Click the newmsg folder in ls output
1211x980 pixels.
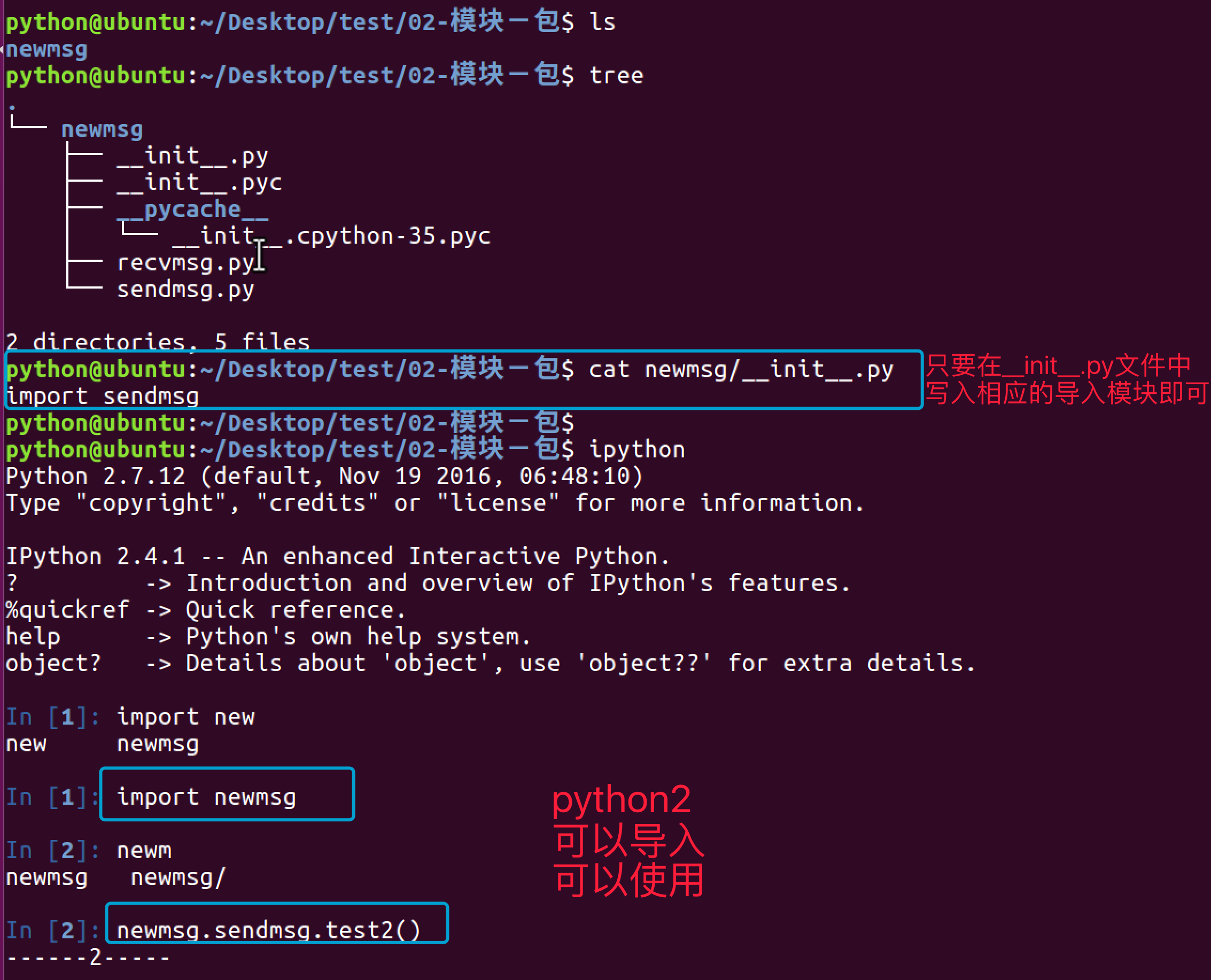click(46, 49)
